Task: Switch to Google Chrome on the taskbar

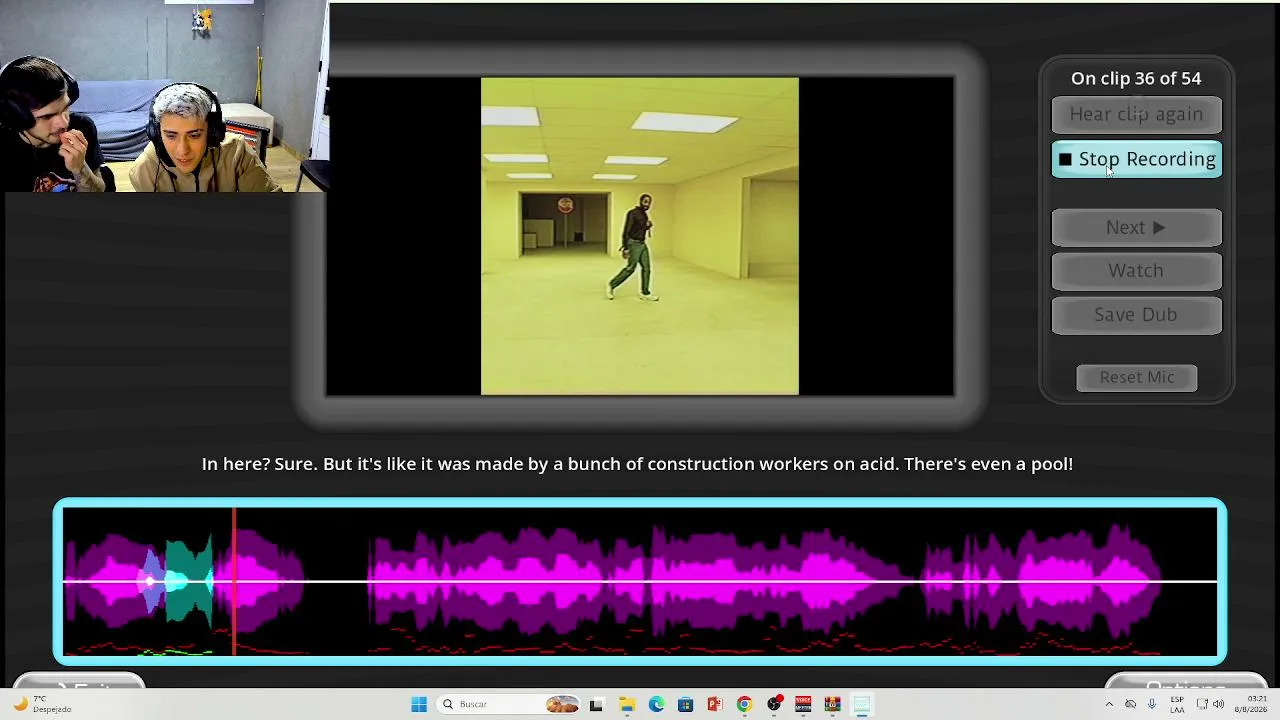Action: [744, 704]
